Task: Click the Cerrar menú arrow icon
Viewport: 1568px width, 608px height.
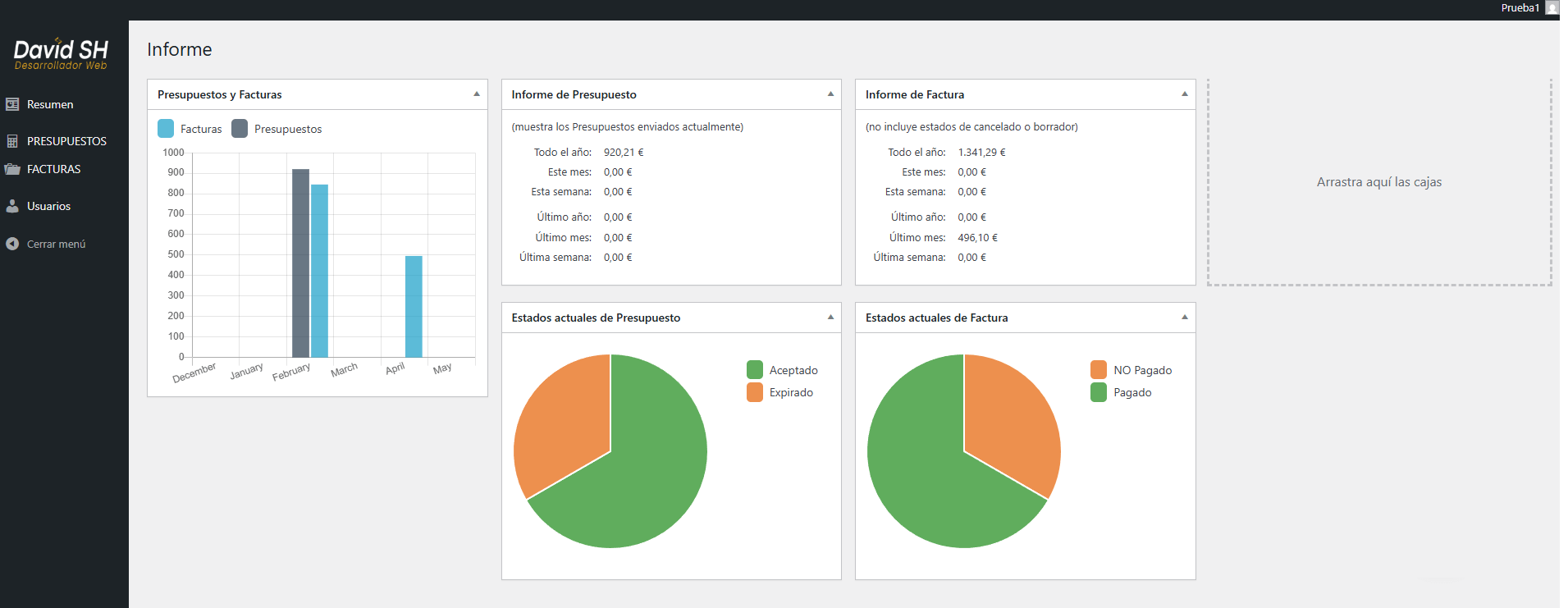Action: click(x=12, y=244)
